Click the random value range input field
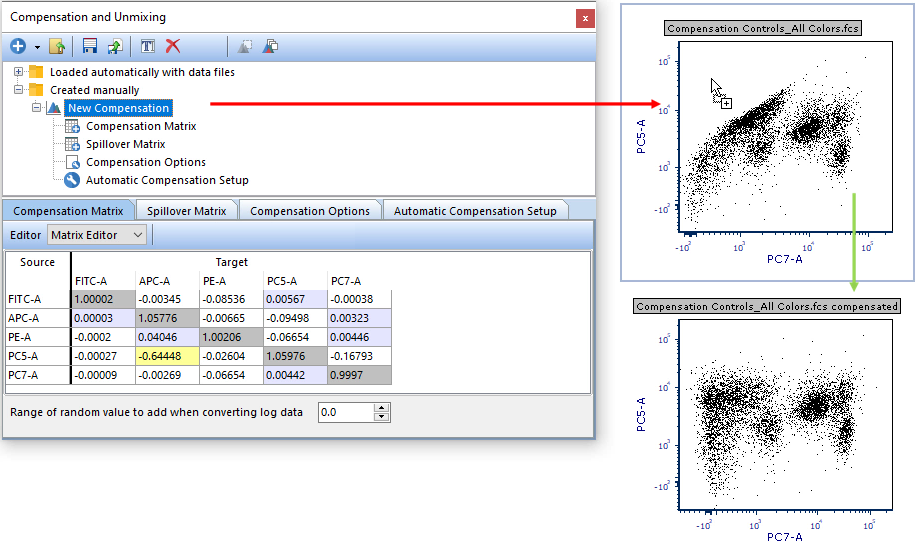Viewport: 917px width, 548px height. pyautogui.click(x=346, y=412)
